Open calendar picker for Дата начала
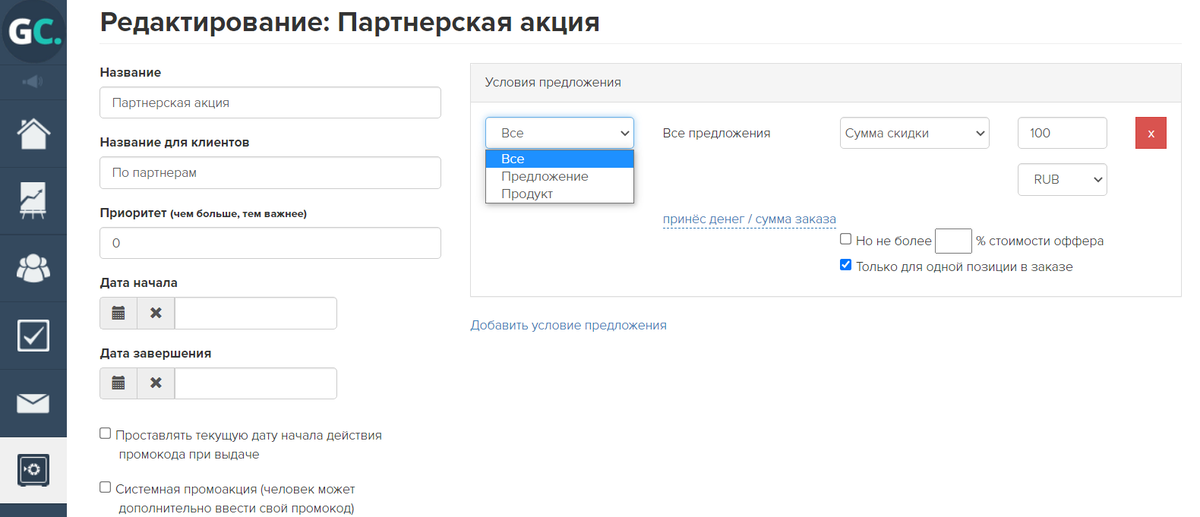This screenshot has width=1200, height=517. 118,313
